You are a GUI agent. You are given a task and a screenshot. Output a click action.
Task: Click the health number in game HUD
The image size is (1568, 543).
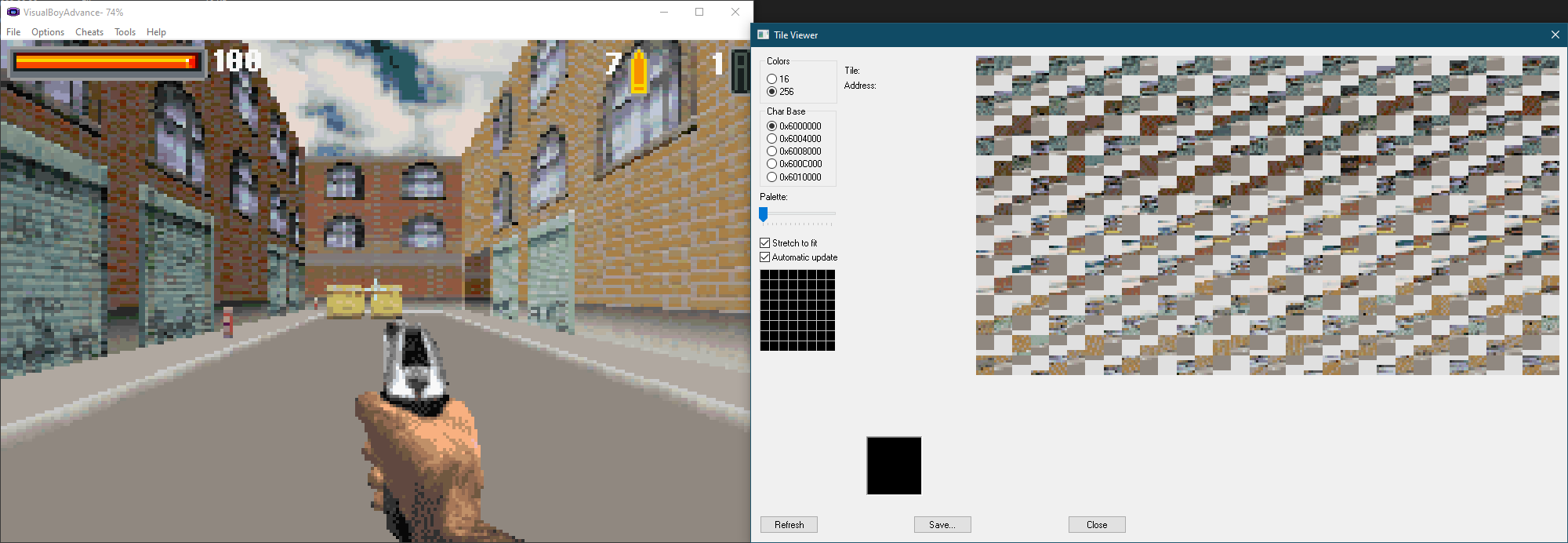point(237,61)
